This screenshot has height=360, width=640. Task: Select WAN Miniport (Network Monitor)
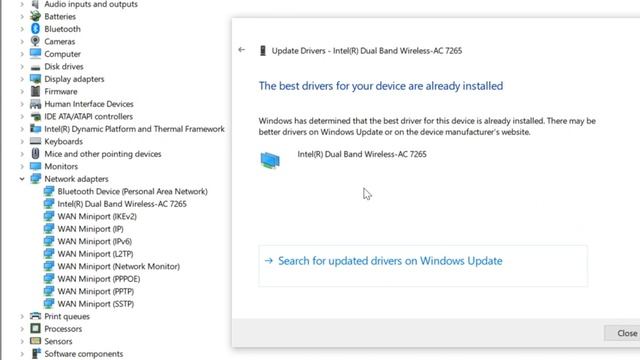pos(118,266)
